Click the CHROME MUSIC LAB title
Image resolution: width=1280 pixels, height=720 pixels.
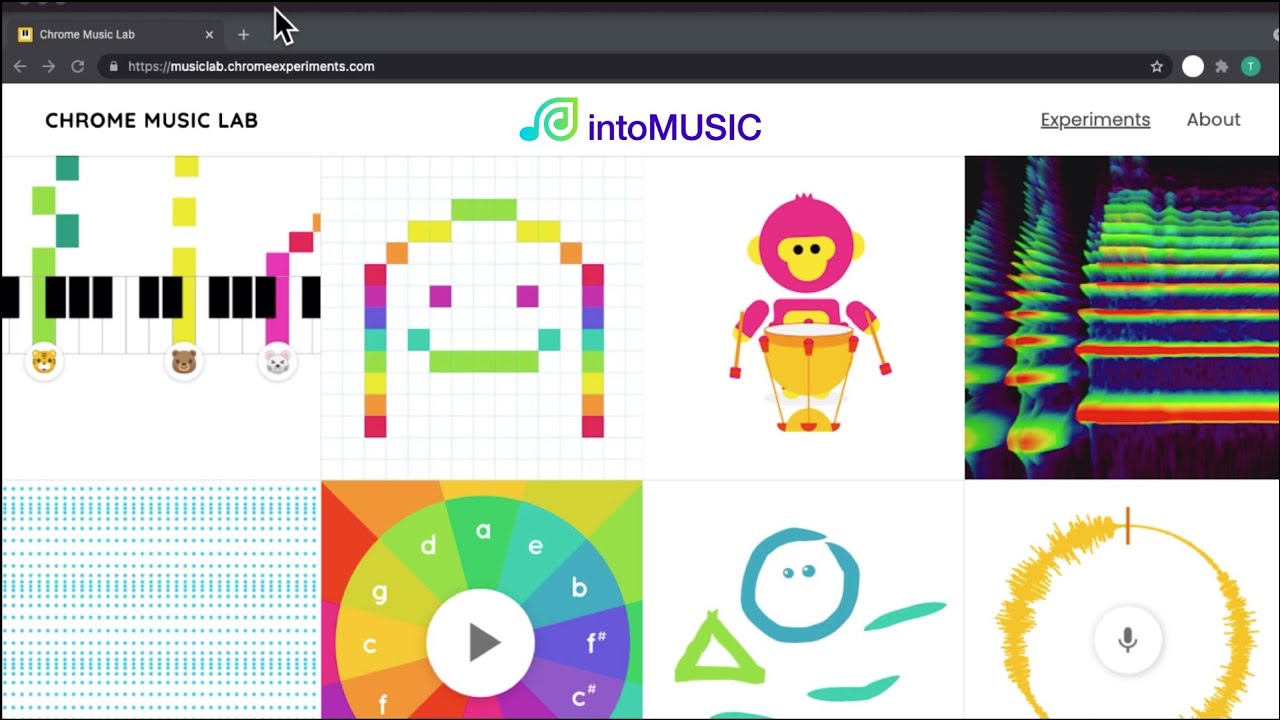tap(151, 120)
